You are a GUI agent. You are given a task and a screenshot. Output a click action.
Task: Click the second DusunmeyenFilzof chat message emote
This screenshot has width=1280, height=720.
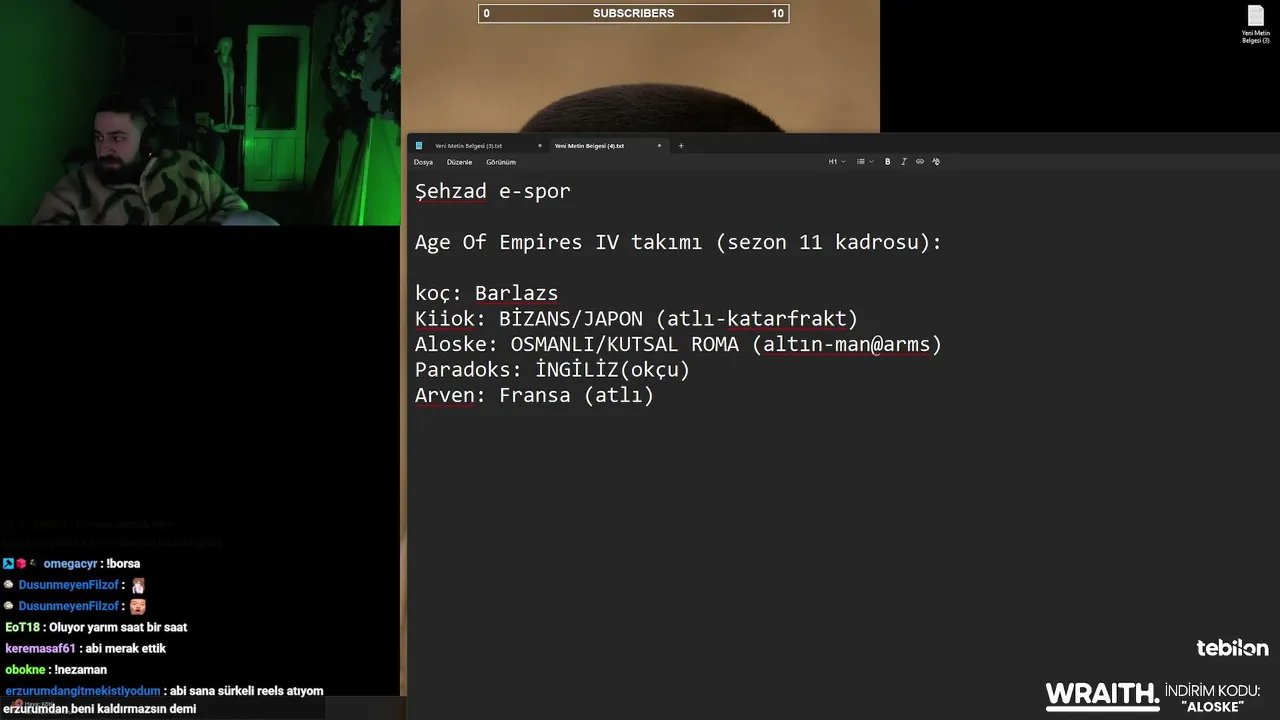[x=138, y=606]
